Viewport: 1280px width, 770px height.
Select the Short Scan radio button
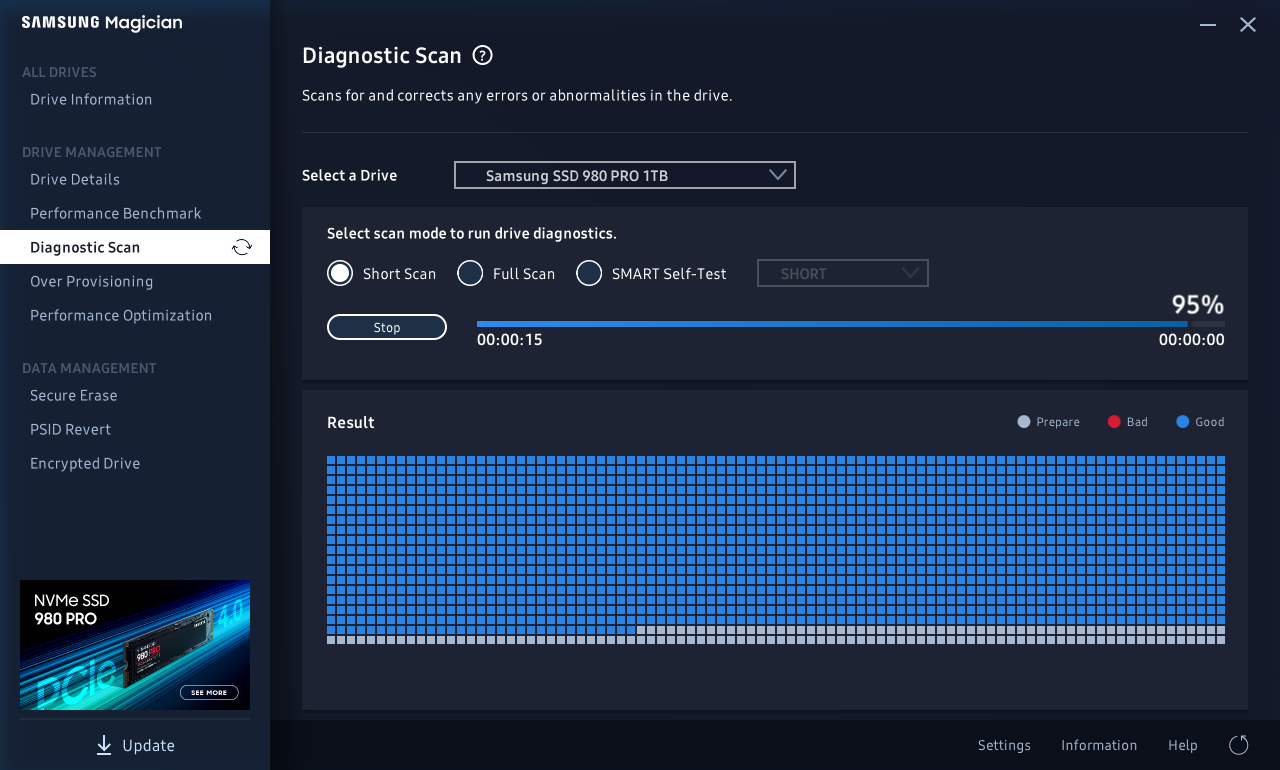click(340, 273)
